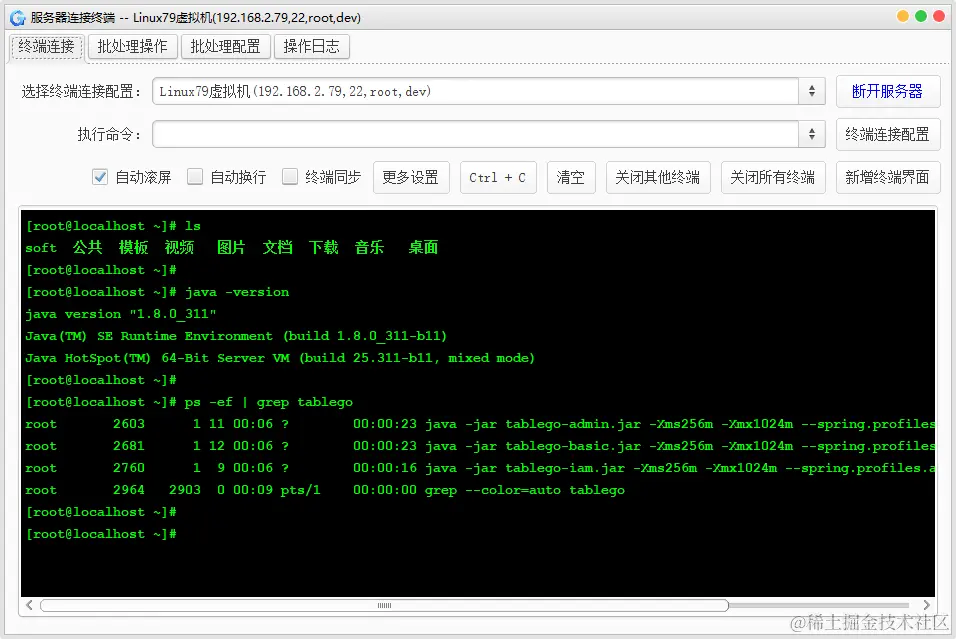Click the java version "1.8.0_311" line
Viewport: 956px width, 639px height.
[x=121, y=314]
